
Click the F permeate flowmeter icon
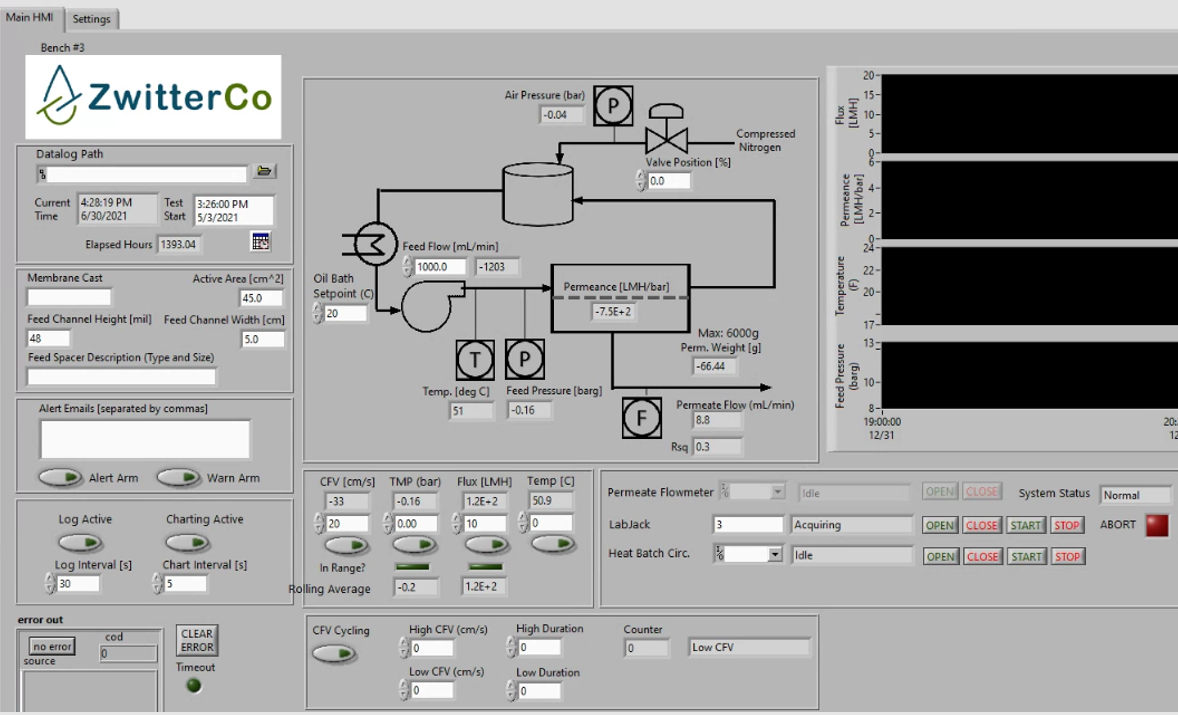(x=642, y=418)
